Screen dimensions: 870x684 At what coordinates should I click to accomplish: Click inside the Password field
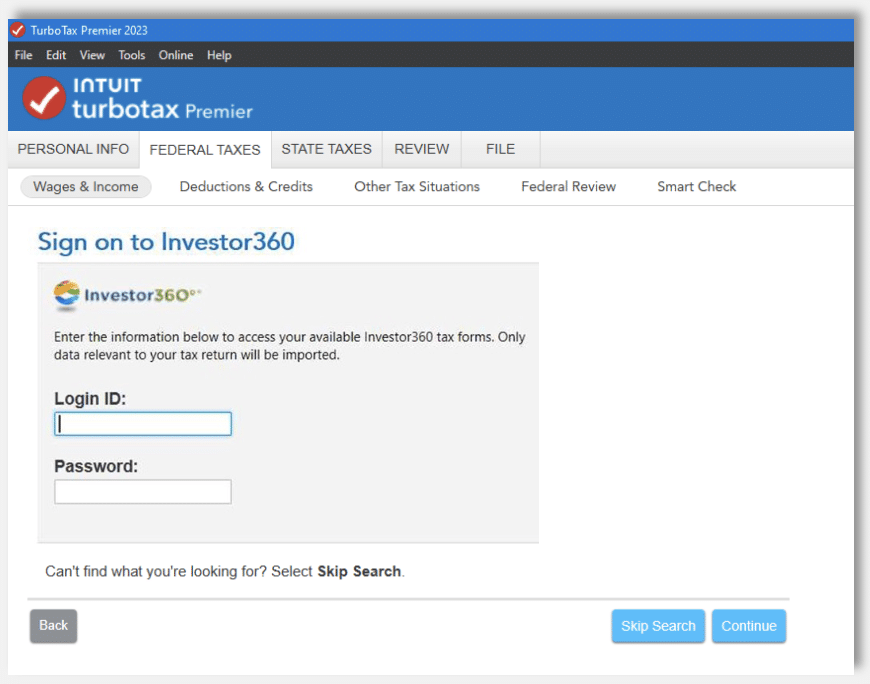(x=142, y=491)
